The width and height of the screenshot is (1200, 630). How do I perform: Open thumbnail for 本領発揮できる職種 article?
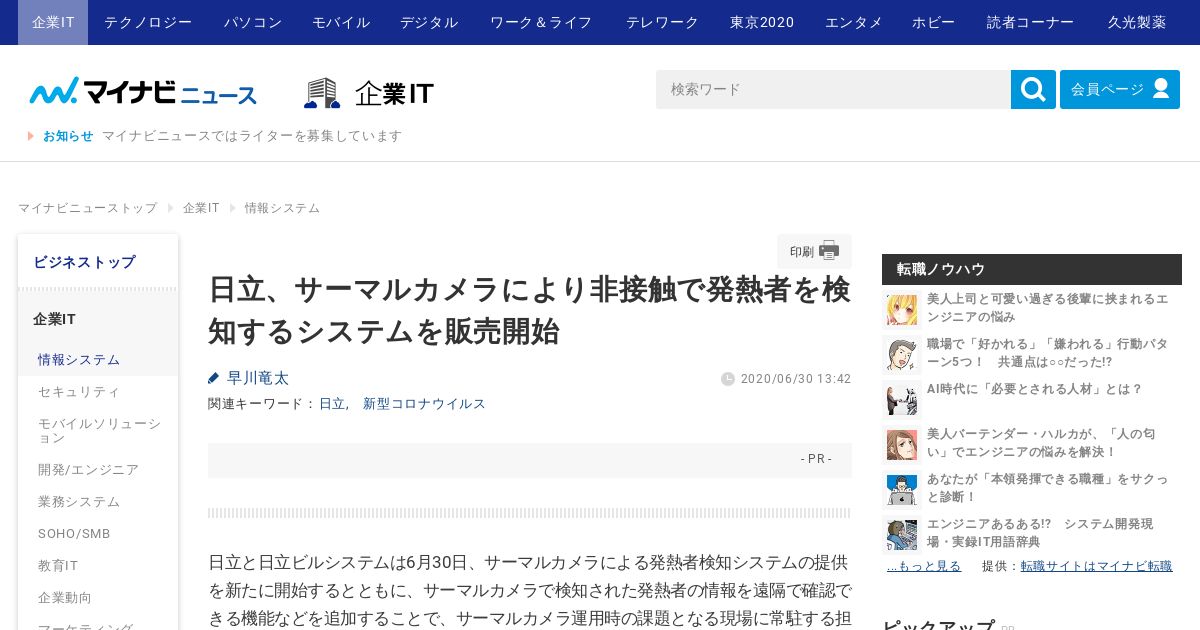(x=902, y=489)
